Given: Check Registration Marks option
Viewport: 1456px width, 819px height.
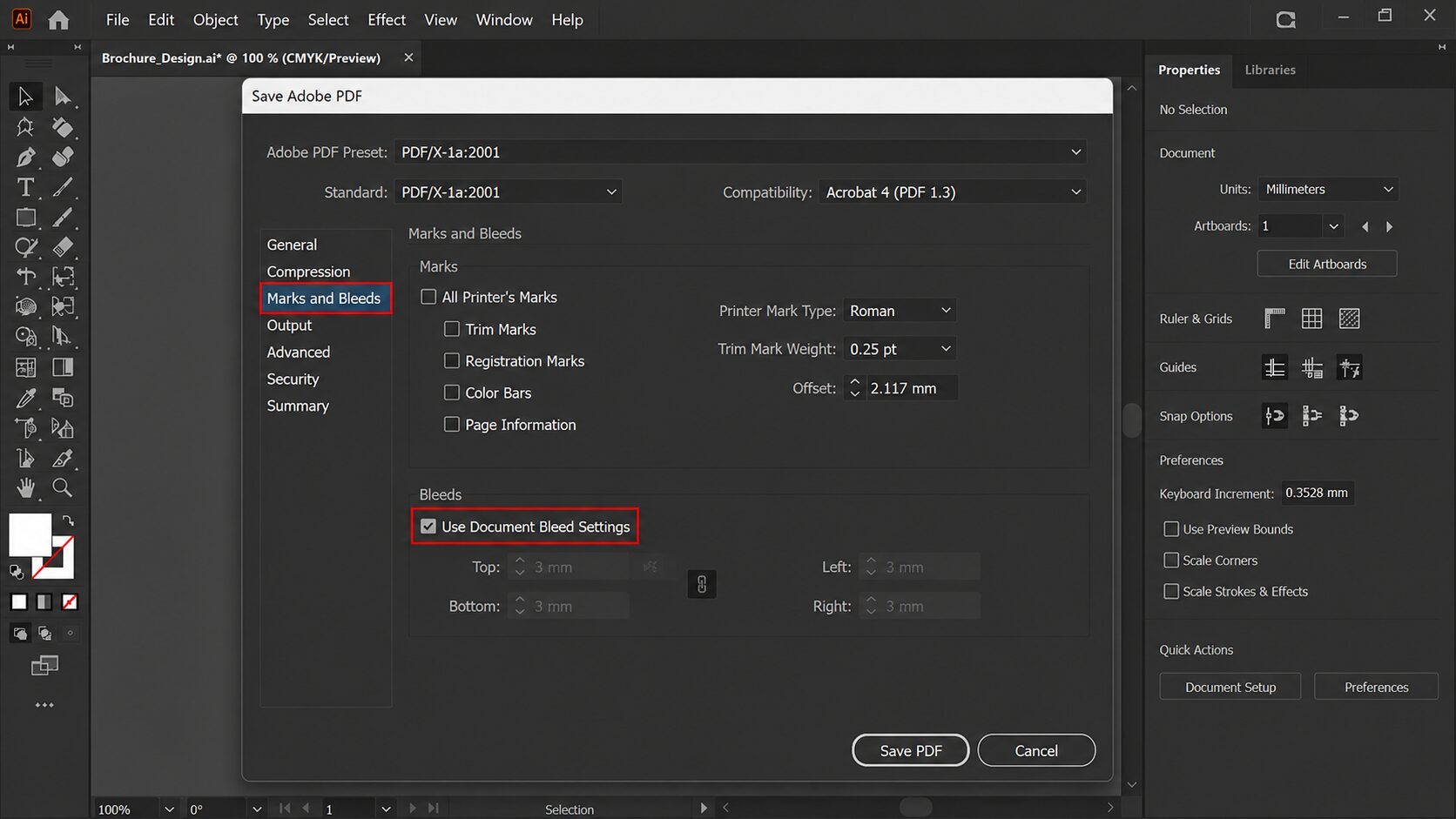Looking at the screenshot, I should 452,360.
